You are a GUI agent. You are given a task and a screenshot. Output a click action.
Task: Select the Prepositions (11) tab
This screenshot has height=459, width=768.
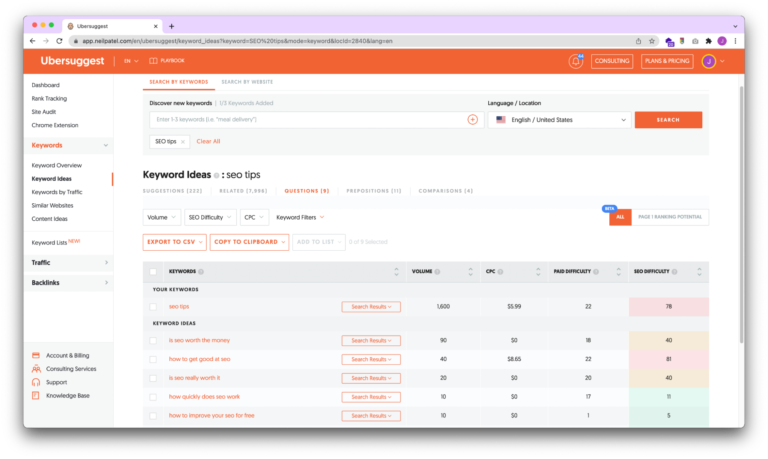point(374,191)
